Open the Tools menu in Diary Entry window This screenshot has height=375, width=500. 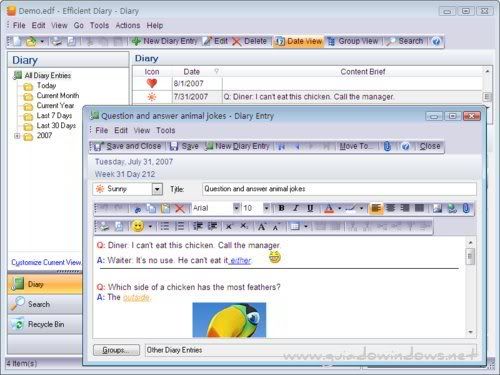click(x=166, y=130)
